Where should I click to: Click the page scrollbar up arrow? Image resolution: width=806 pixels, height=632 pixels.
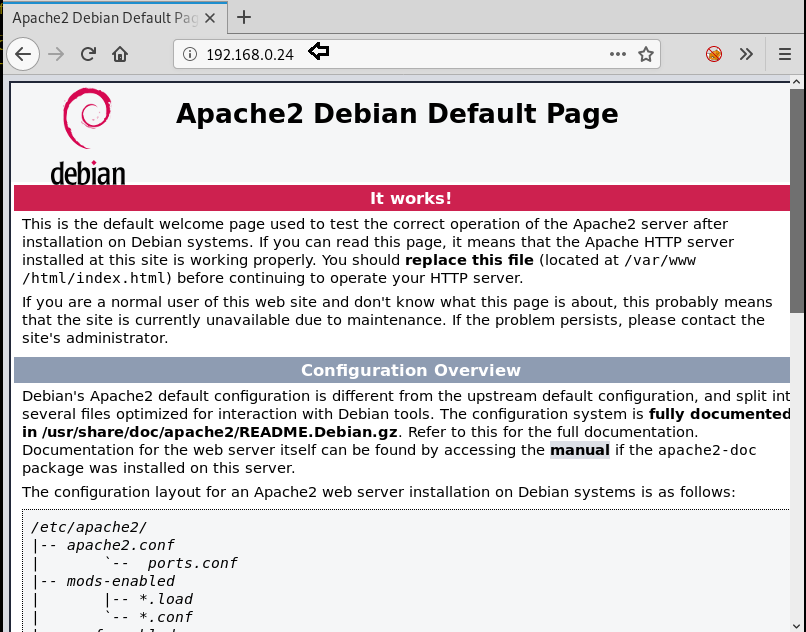(796, 82)
